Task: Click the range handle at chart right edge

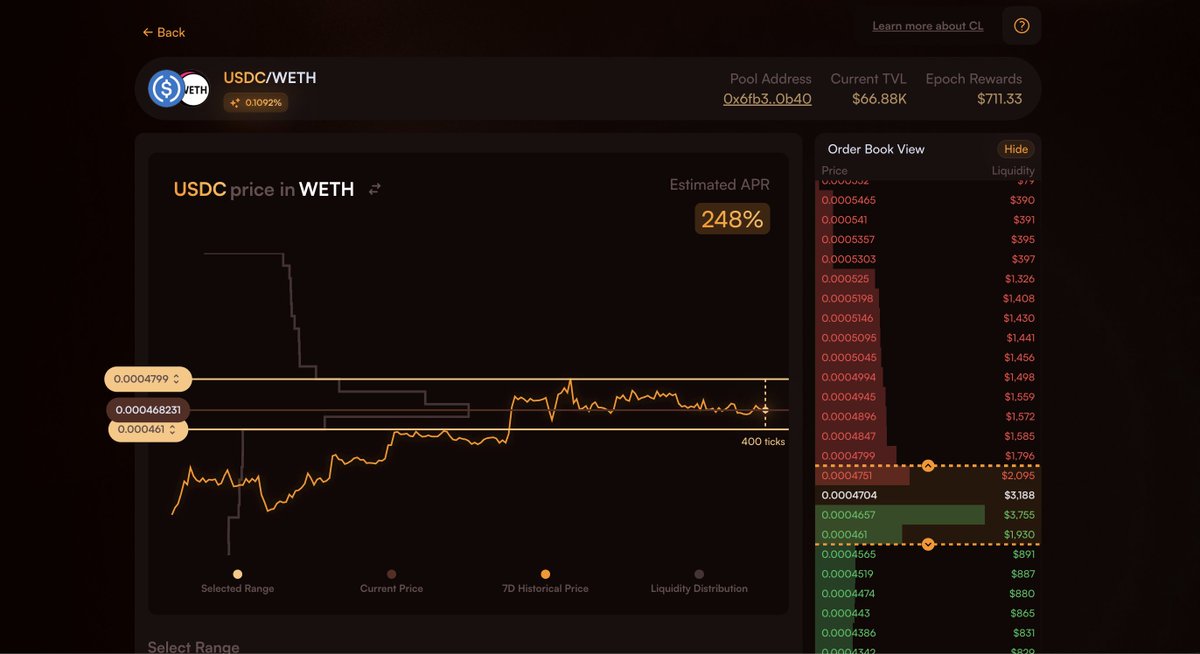Action: (x=765, y=409)
